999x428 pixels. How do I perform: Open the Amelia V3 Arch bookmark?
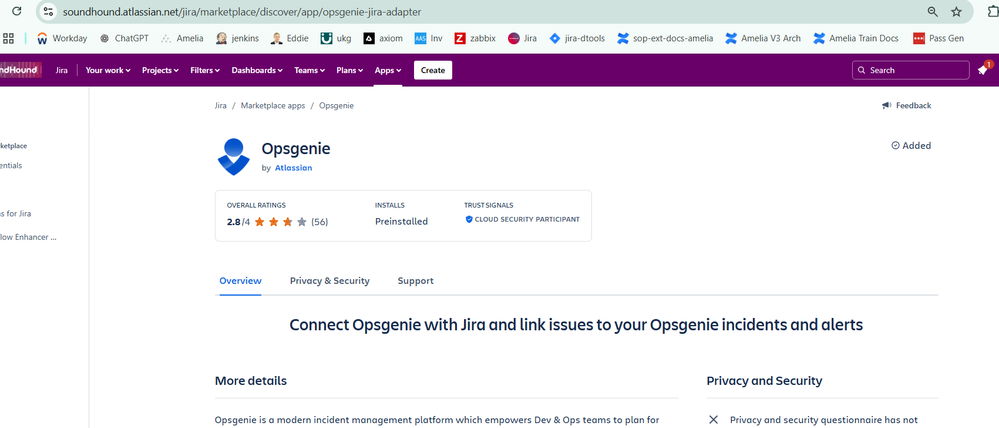pos(763,38)
